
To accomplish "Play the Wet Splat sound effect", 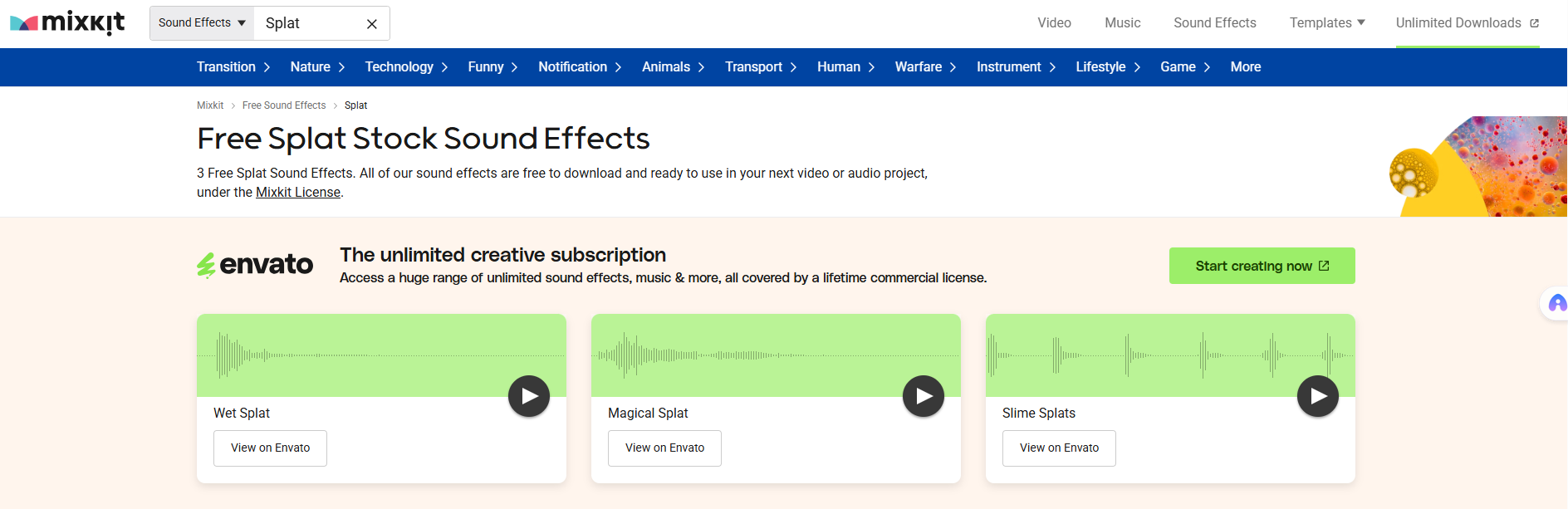I will tap(529, 397).
